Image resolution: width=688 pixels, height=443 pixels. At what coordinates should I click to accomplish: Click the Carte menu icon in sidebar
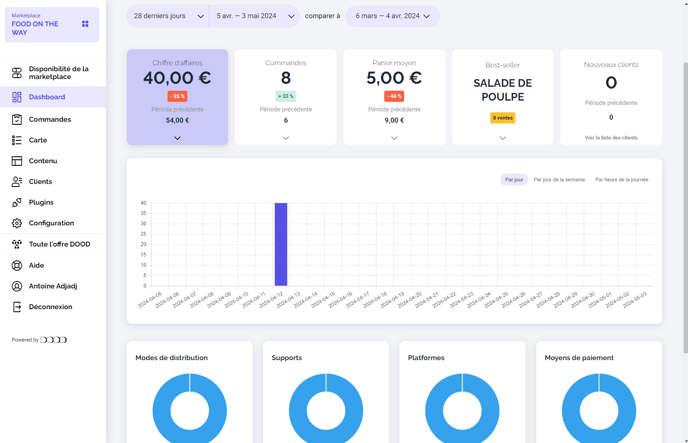pyautogui.click(x=17, y=140)
